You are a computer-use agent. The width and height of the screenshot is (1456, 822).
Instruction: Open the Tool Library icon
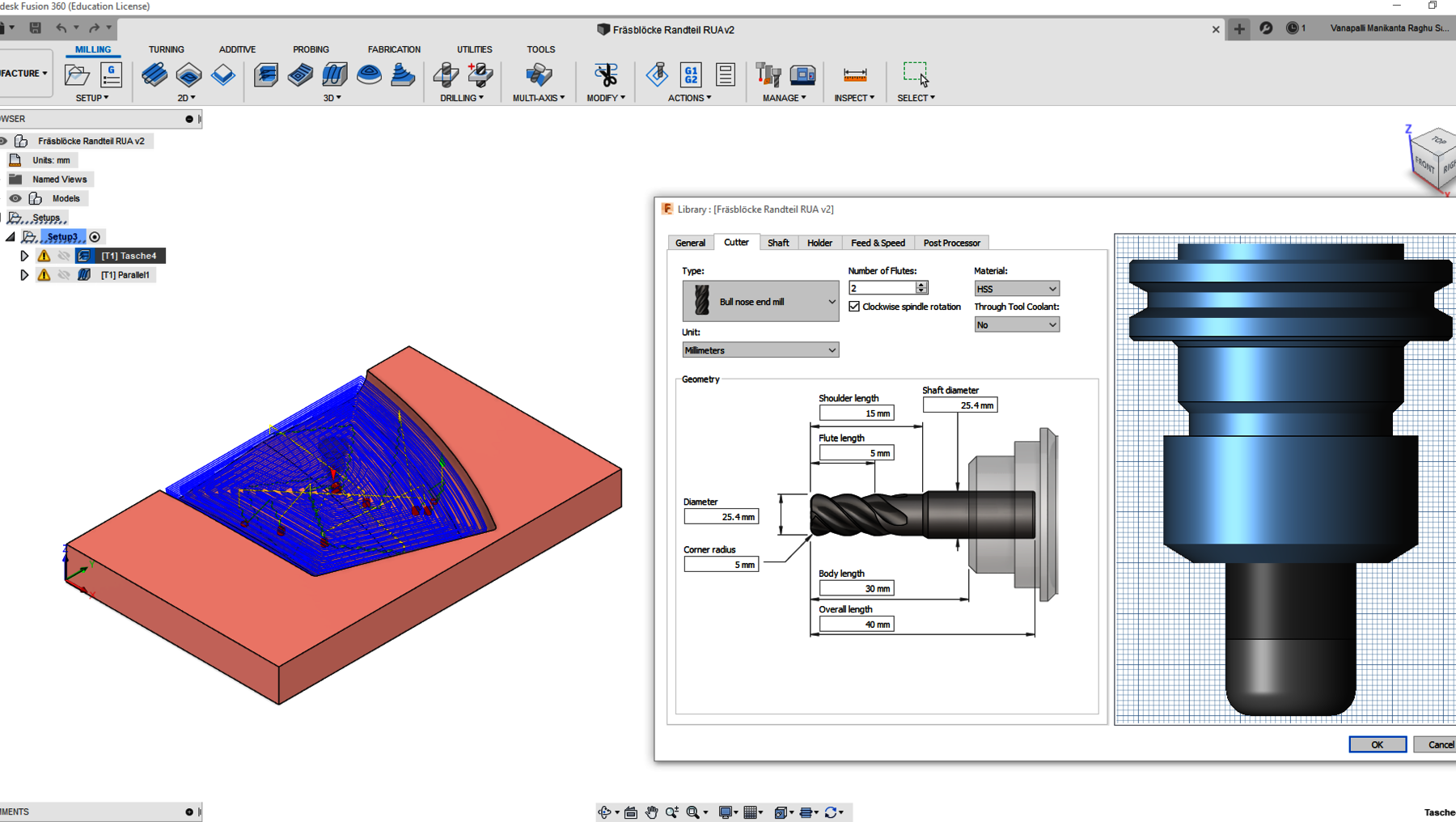pyautogui.click(x=768, y=75)
